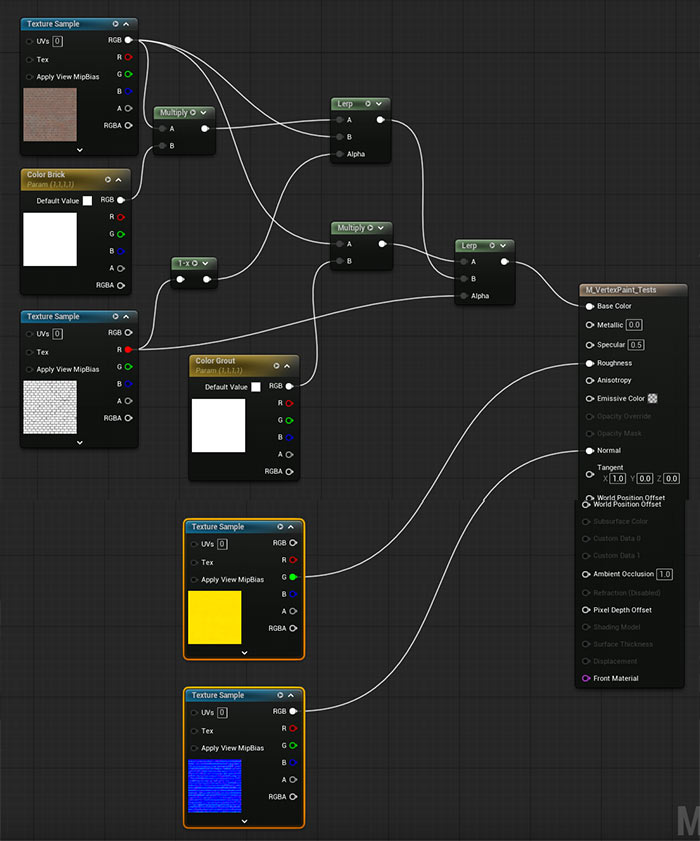Click the Apply View MipBias pin on the yellow Texture Sample
700x841 pixels.
194,580
